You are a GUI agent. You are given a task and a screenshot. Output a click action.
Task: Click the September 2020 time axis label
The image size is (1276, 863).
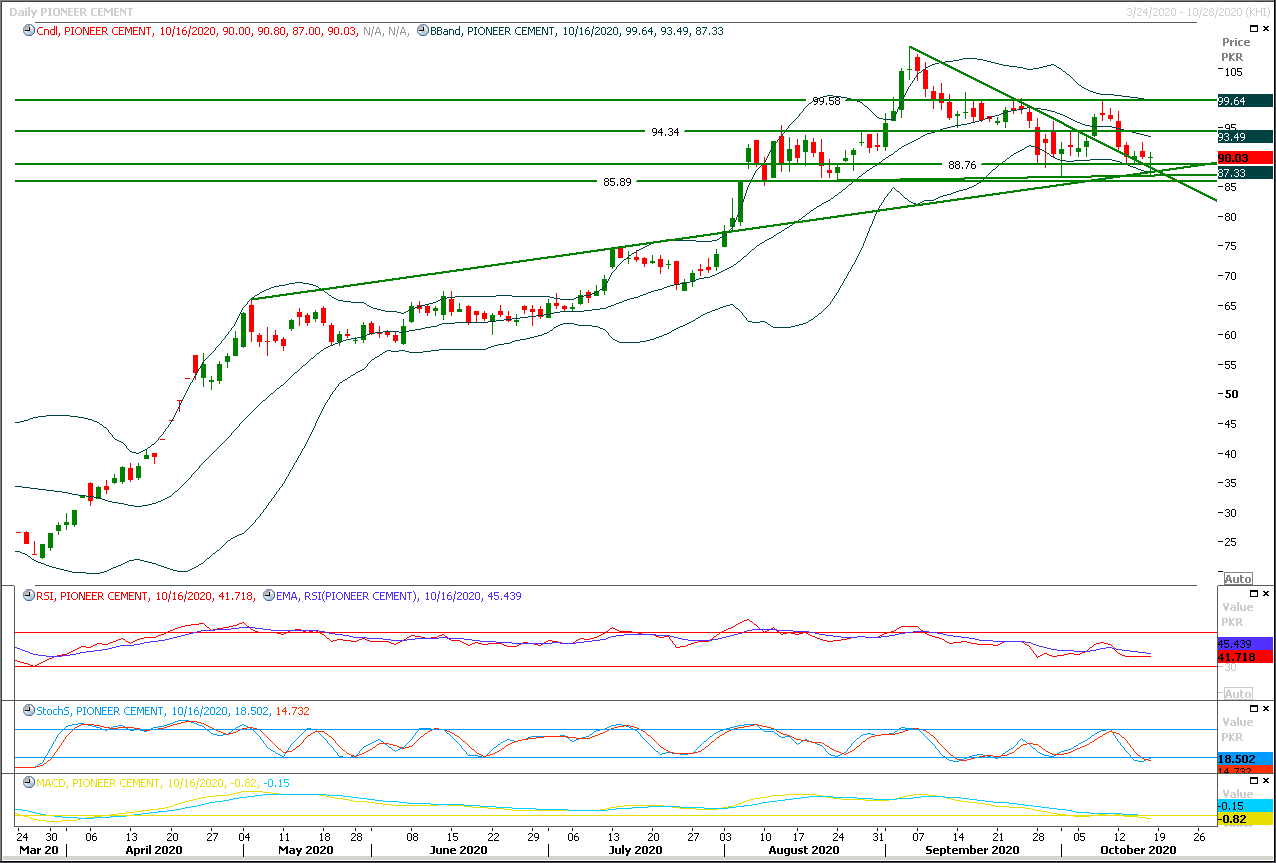pos(973,849)
